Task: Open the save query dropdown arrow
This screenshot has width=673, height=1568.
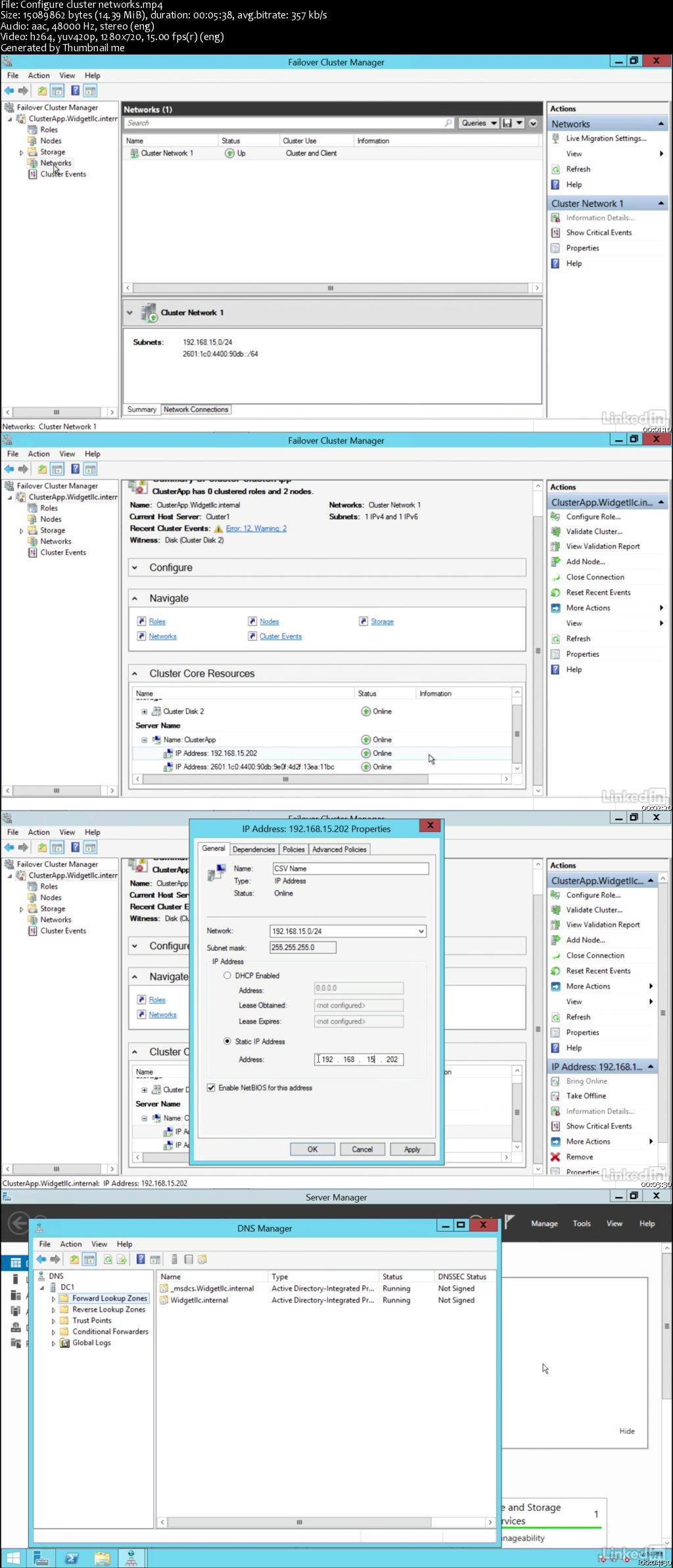Action: pyautogui.click(x=519, y=123)
